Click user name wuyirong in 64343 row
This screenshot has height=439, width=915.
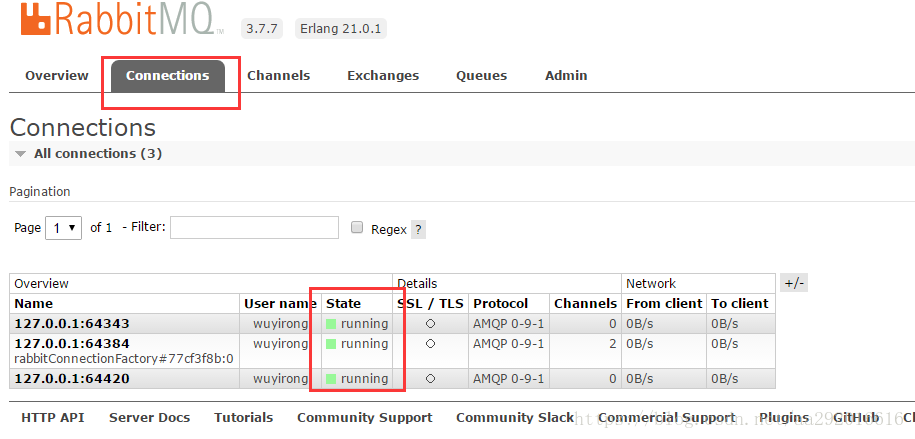pyautogui.click(x=280, y=324)
